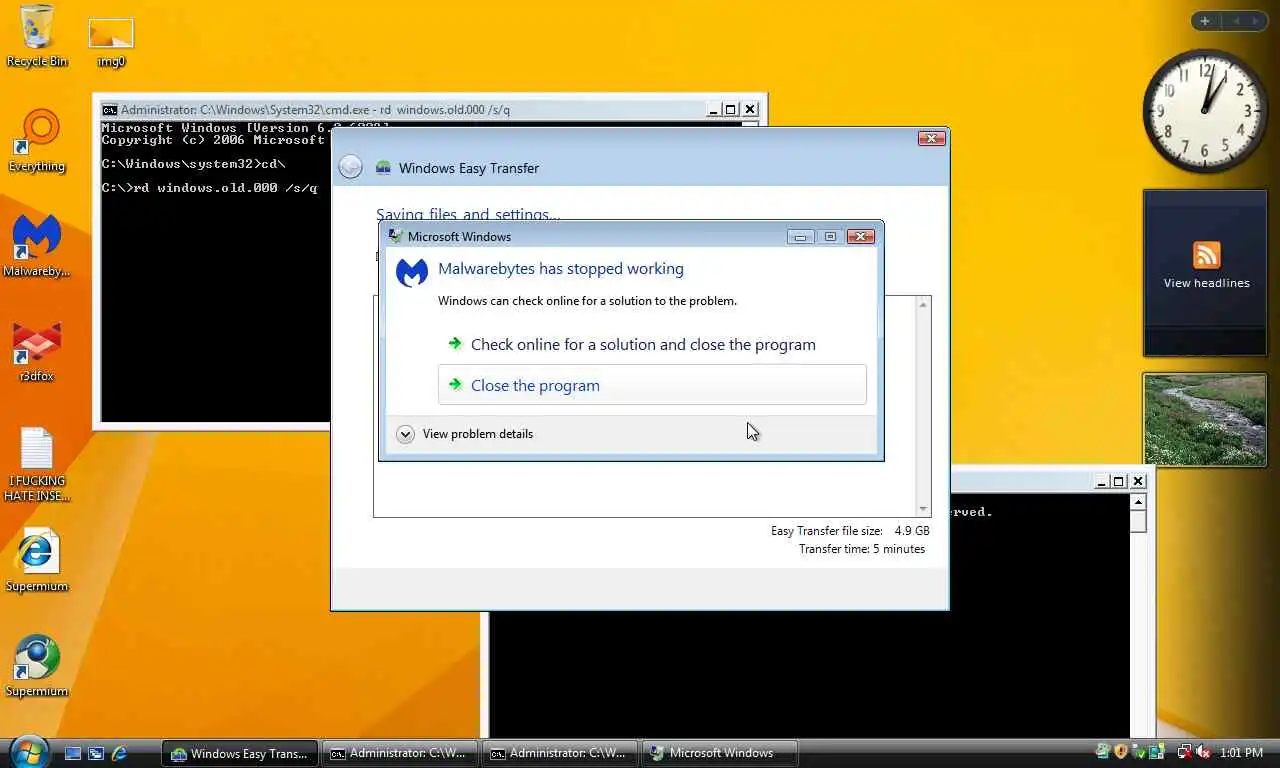The width and height of the screenshot is (1280, 768).
Task: Click the RSS feed icon in the sidebar gadget
Action: pyautogui.click(x=1206, y=254)
